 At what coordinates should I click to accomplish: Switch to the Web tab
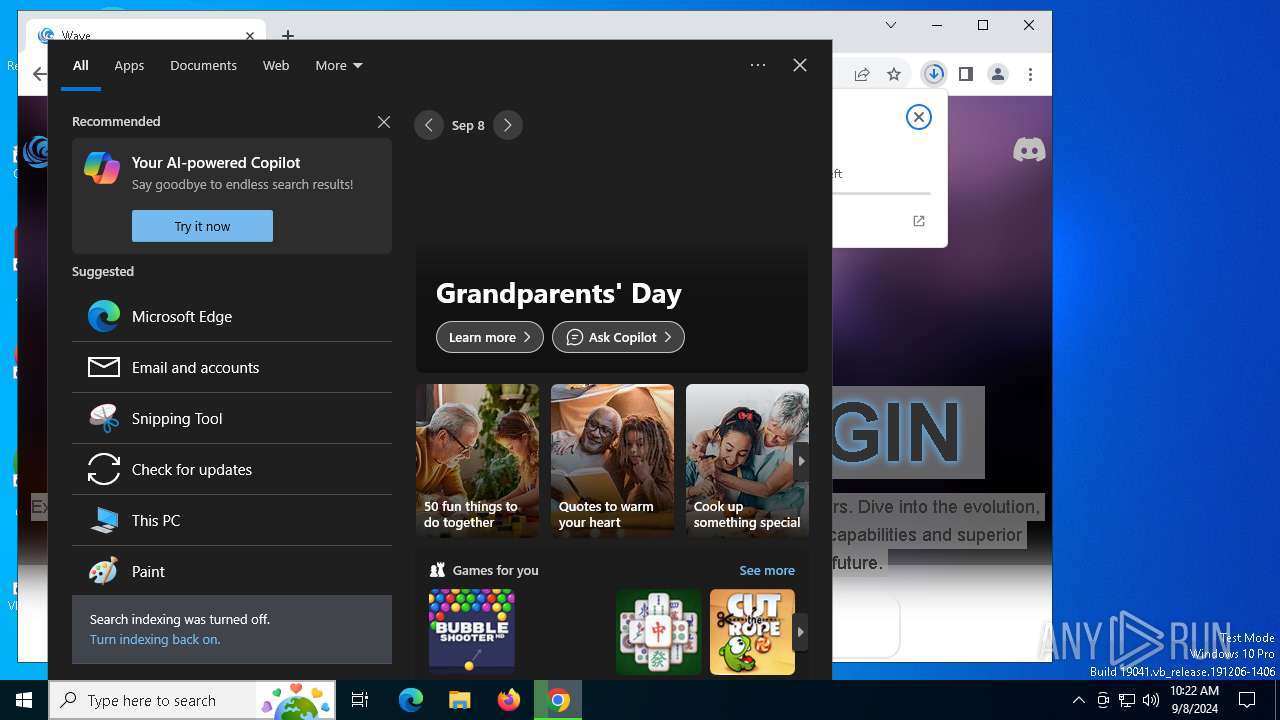[276, 65]
